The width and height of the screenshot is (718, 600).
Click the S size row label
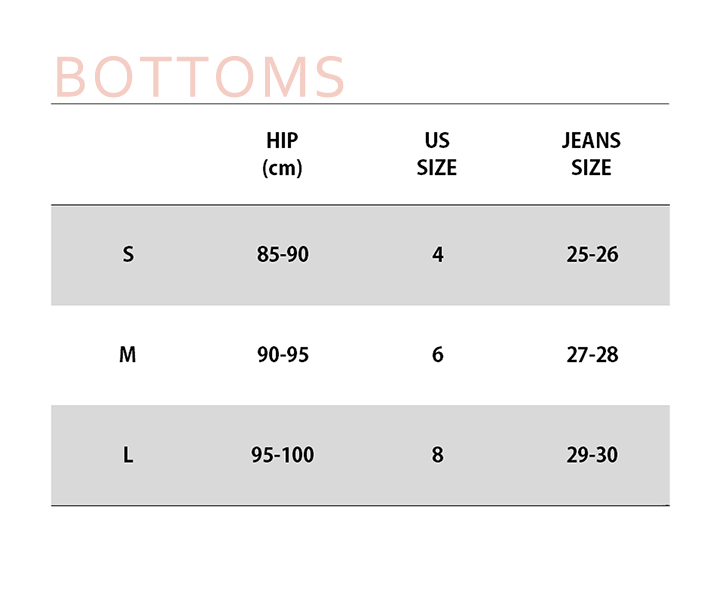(x=128, y=254)
